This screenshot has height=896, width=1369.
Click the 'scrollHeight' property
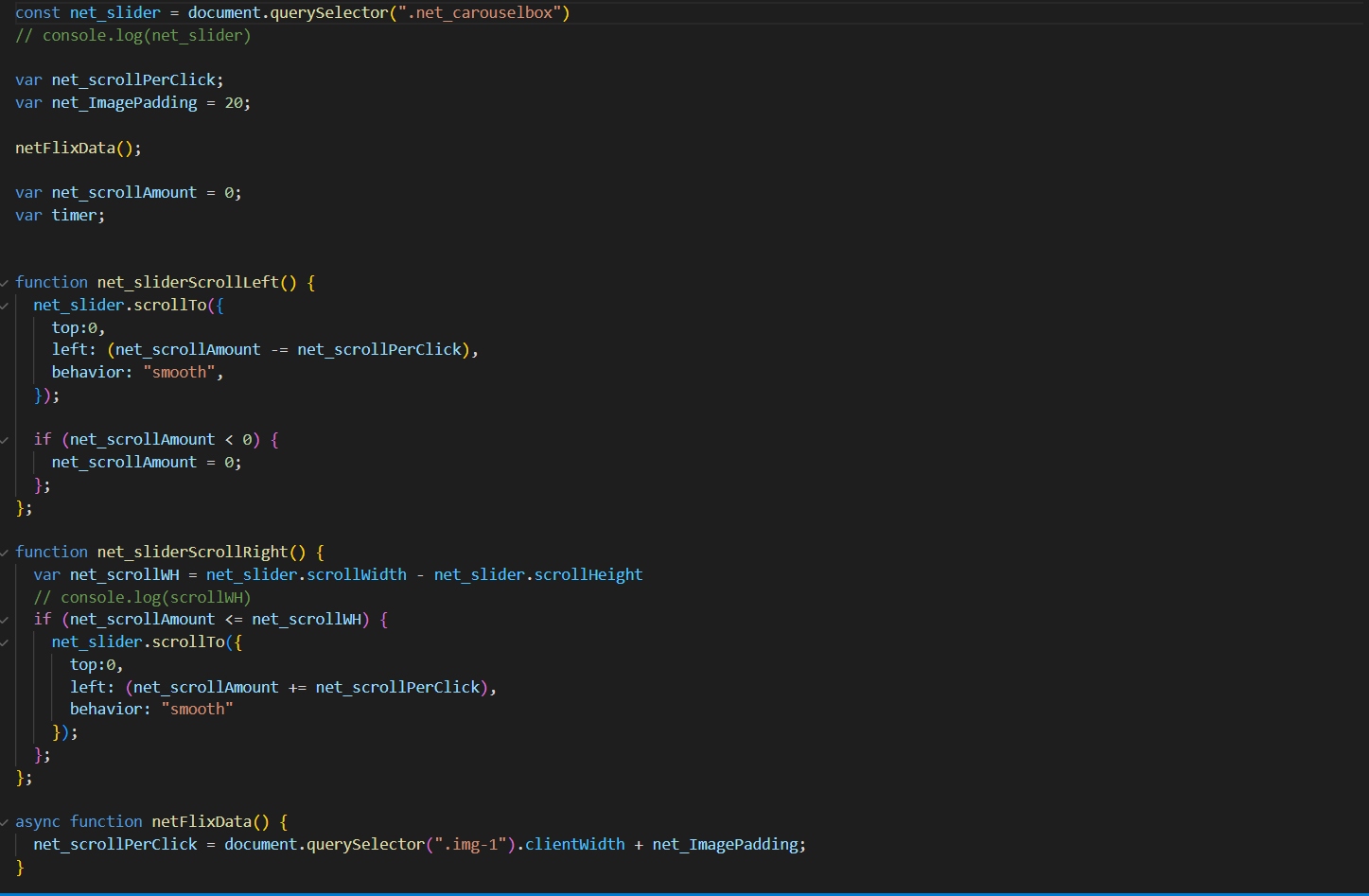tap(588, 574)
